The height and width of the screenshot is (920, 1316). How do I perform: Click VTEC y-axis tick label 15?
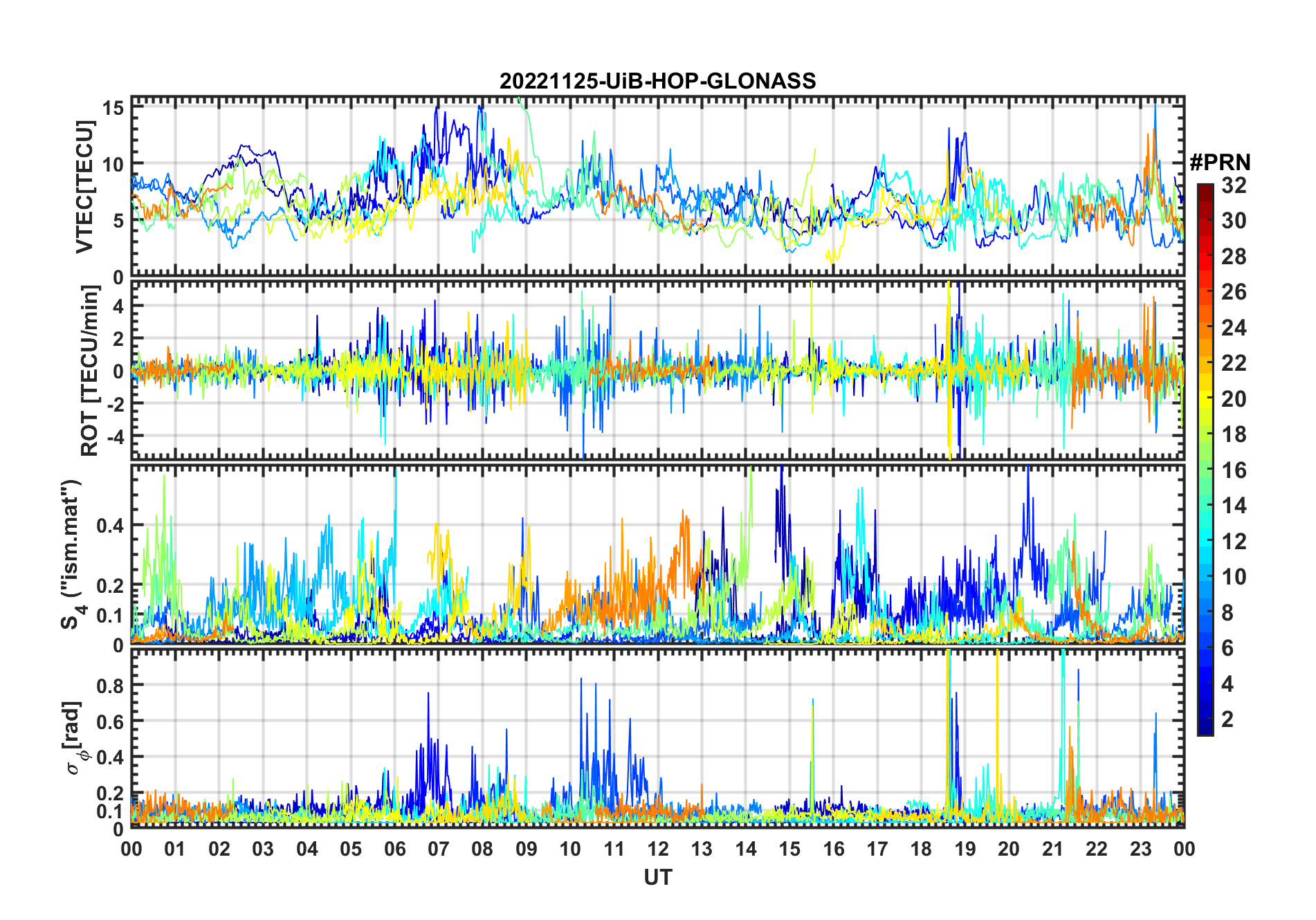tap(113, 108)
